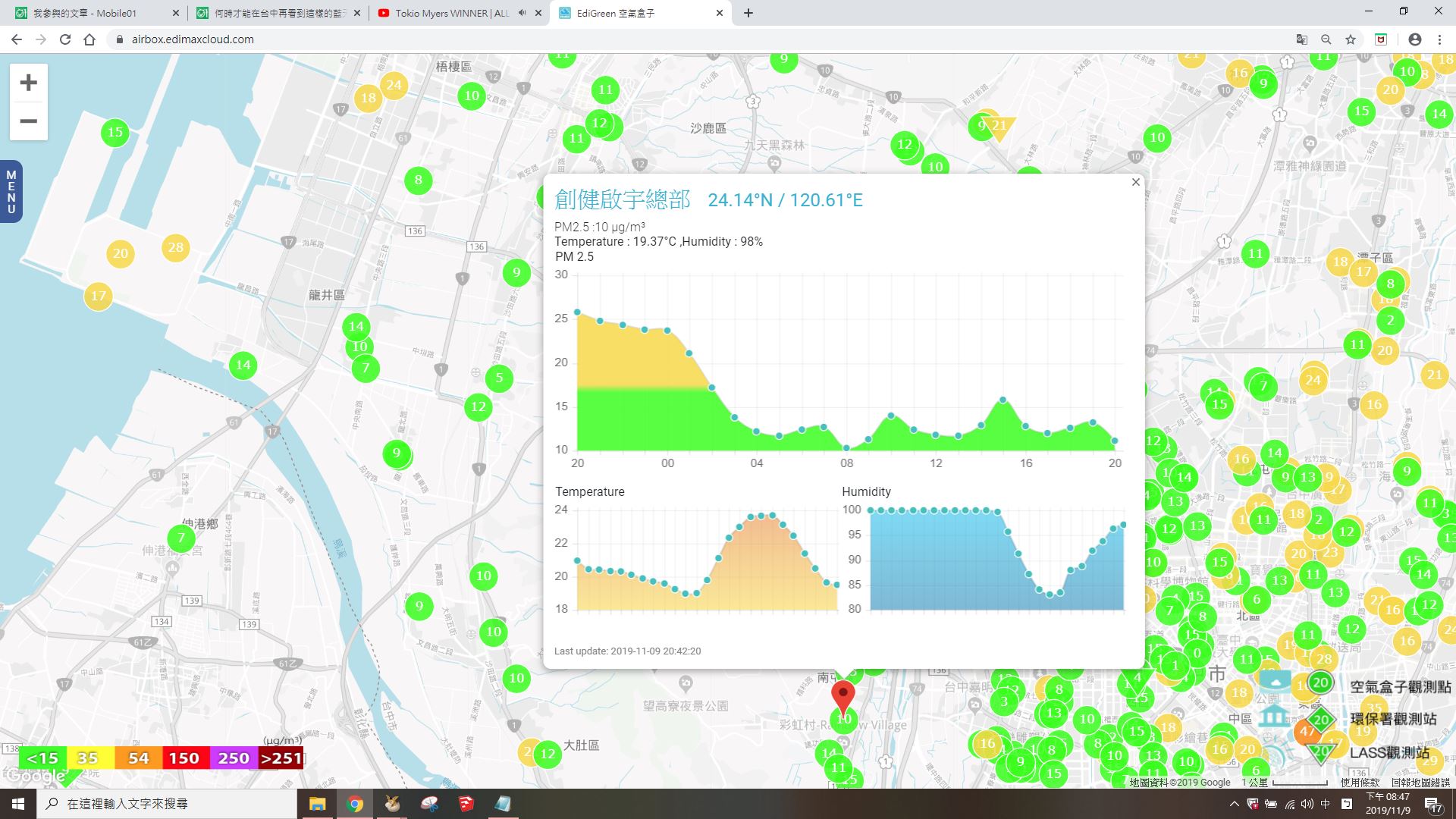The image size is (1456, 819).
Task: Click the 環保署觀測站 legend diamond icon
Action: click(1321, 719)
